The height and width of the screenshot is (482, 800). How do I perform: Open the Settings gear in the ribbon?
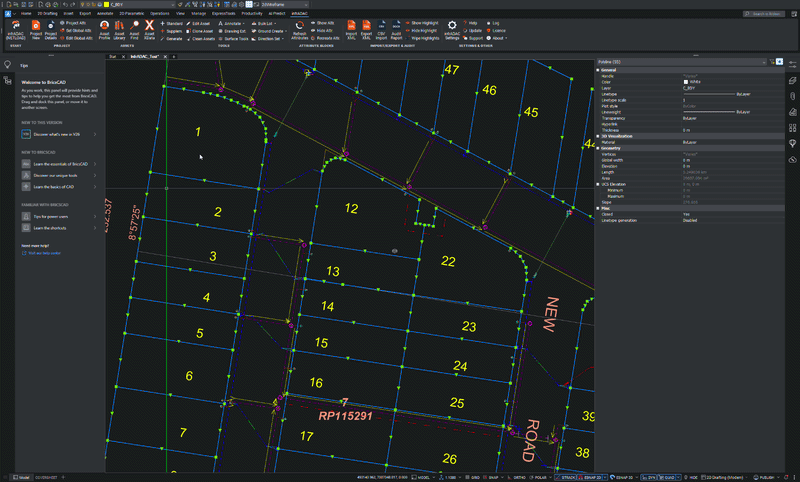click(452, 25)
